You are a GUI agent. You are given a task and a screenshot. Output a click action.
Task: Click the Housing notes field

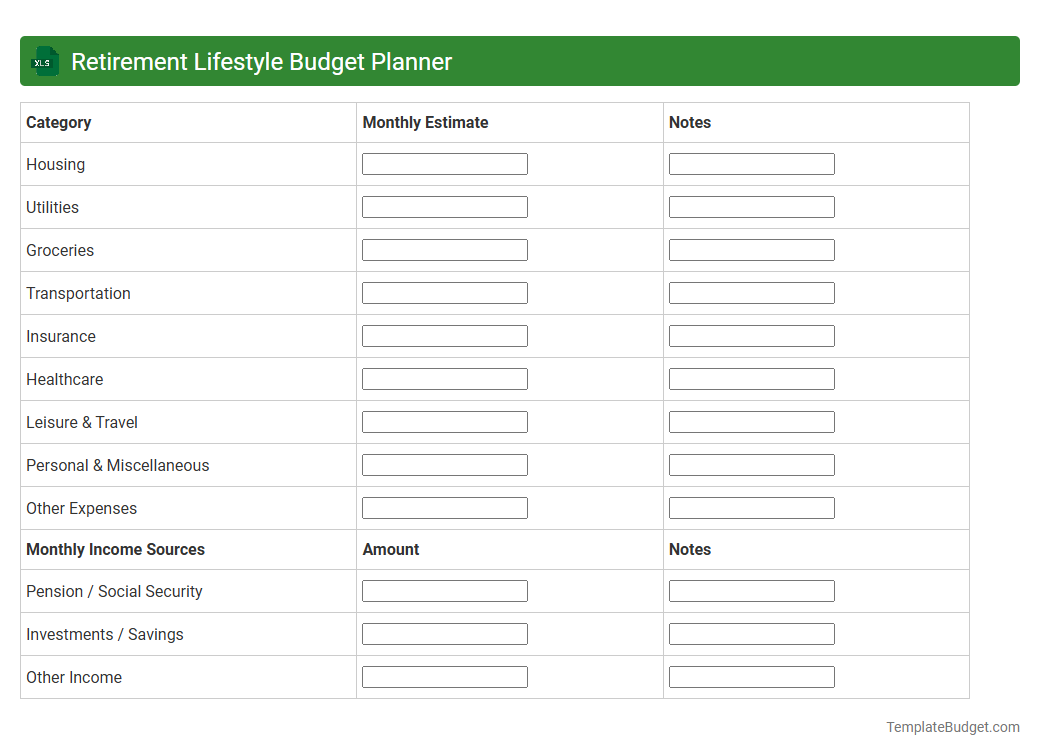[751, 163]
